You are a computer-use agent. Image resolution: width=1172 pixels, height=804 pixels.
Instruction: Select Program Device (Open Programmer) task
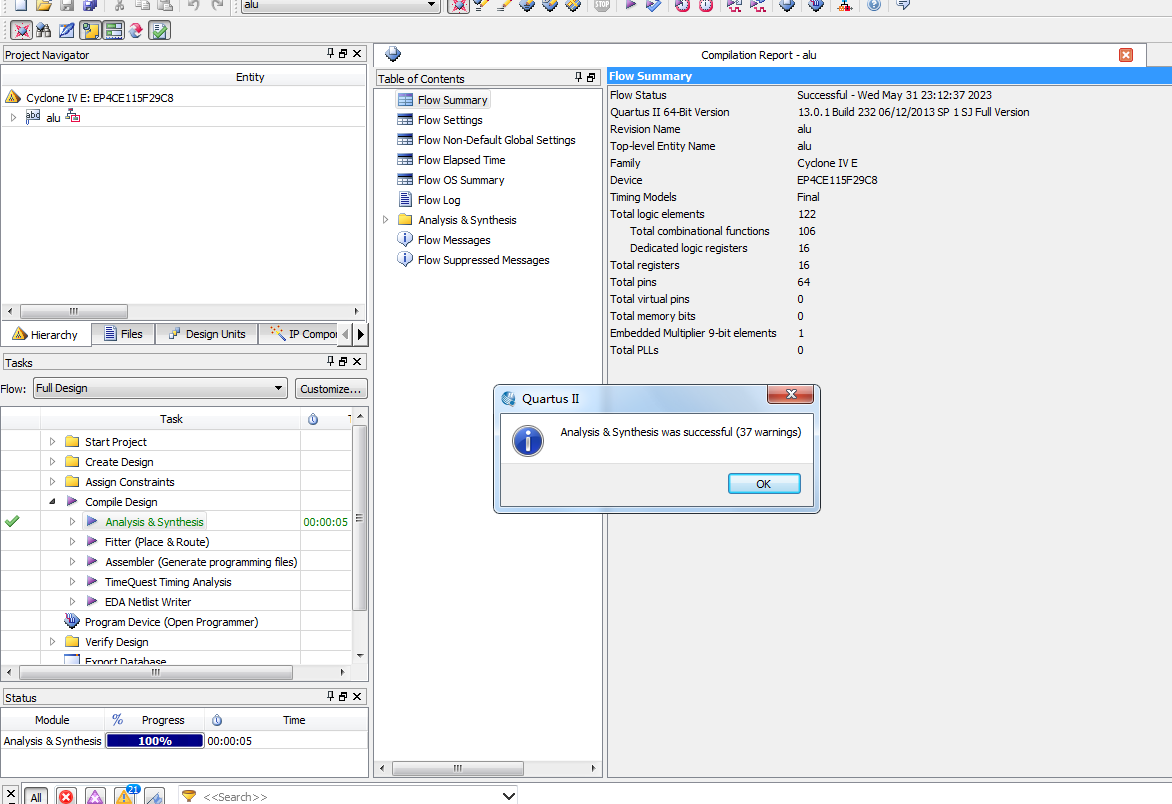(171, 622)
